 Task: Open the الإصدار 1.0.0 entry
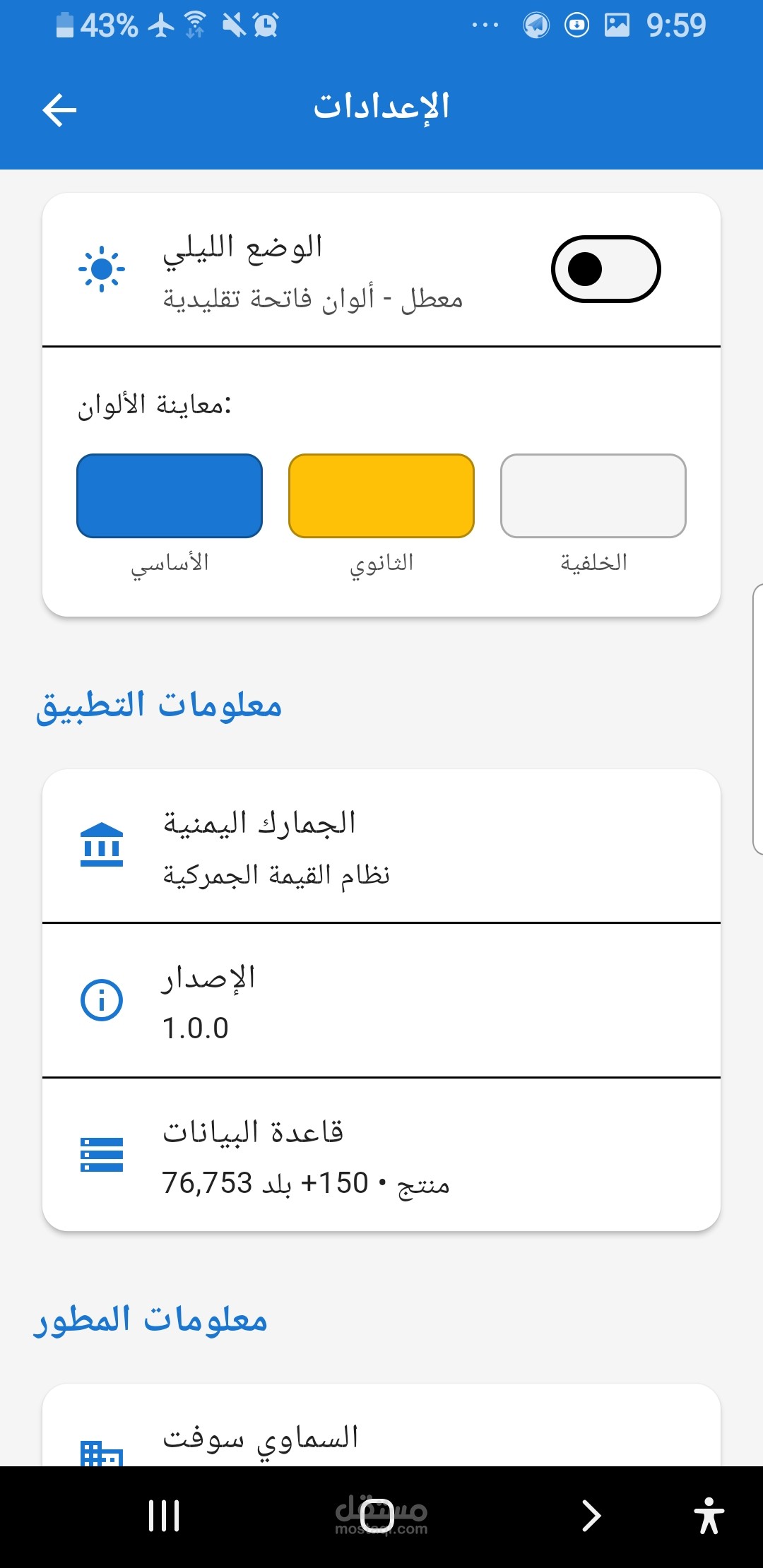click(x=381, y=1001)
